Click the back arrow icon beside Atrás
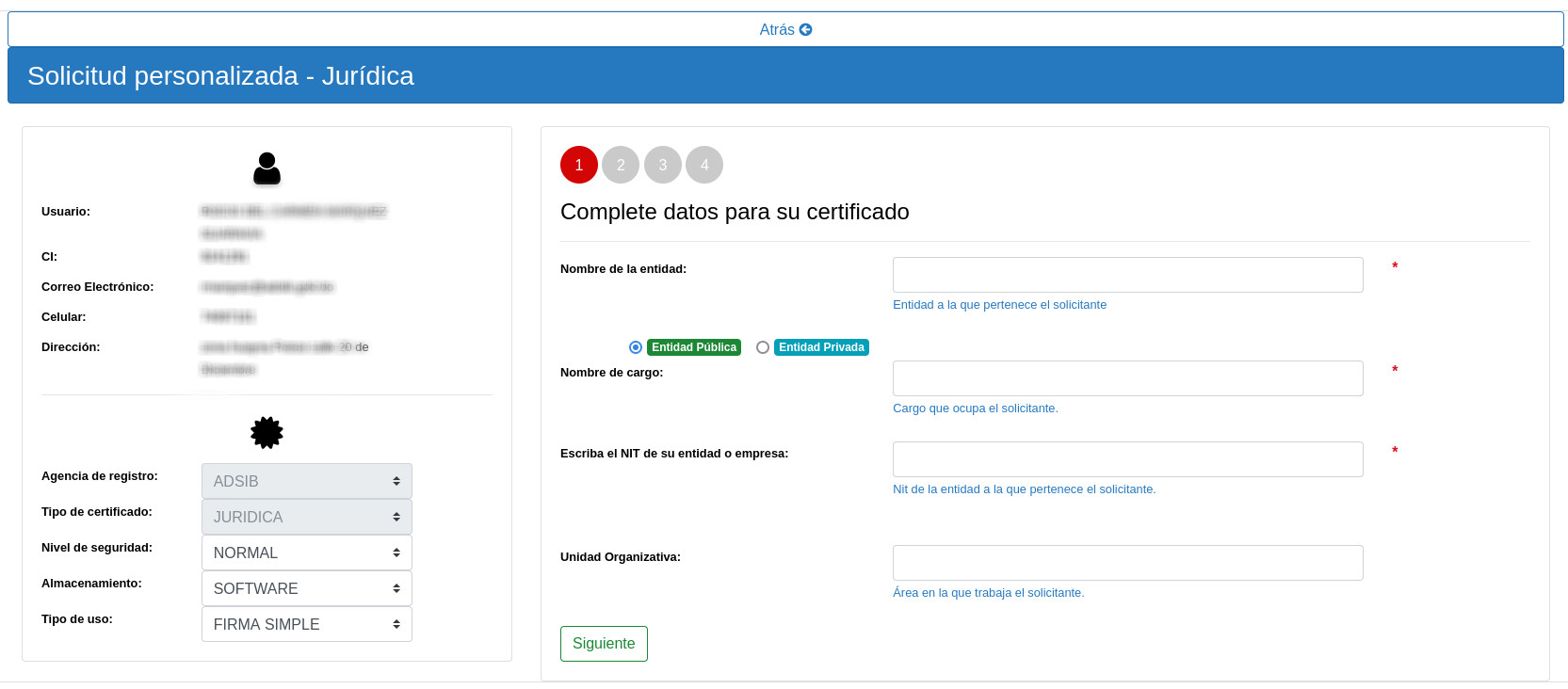This screenshot has width=1568, height=689. click(x=805, y=30)
